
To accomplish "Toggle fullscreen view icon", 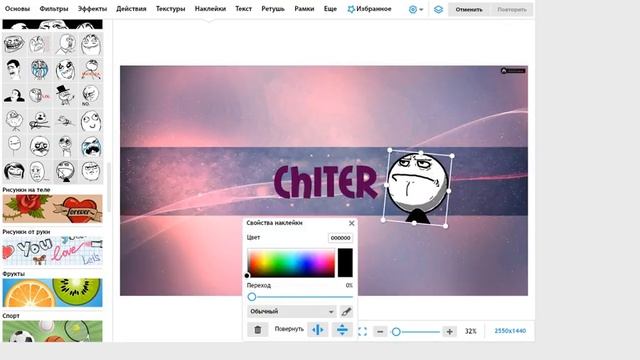I will point(362,331).
